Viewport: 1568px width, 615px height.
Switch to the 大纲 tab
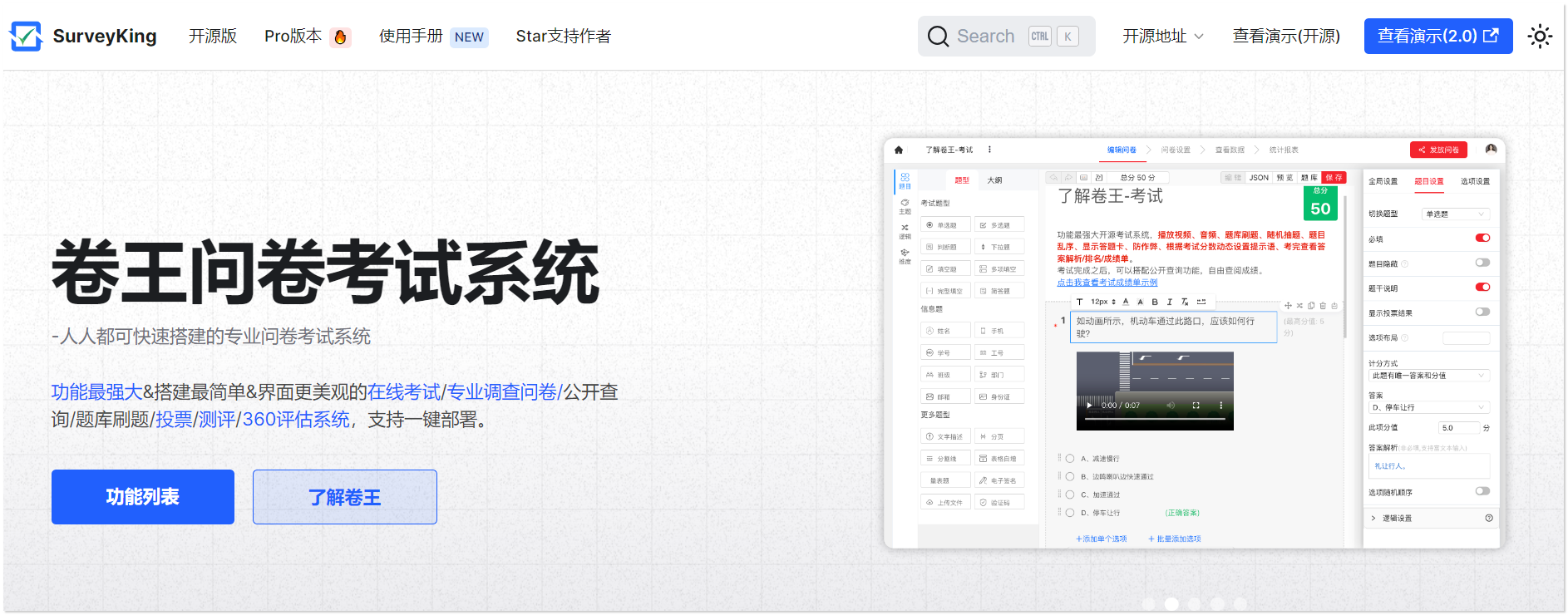click(994, 180)
